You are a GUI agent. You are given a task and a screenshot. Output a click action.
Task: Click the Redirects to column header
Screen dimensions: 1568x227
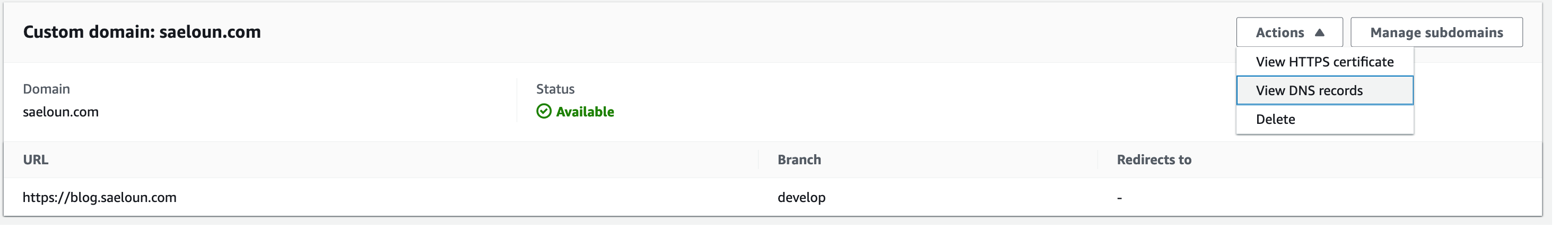tap(1154, 159)
